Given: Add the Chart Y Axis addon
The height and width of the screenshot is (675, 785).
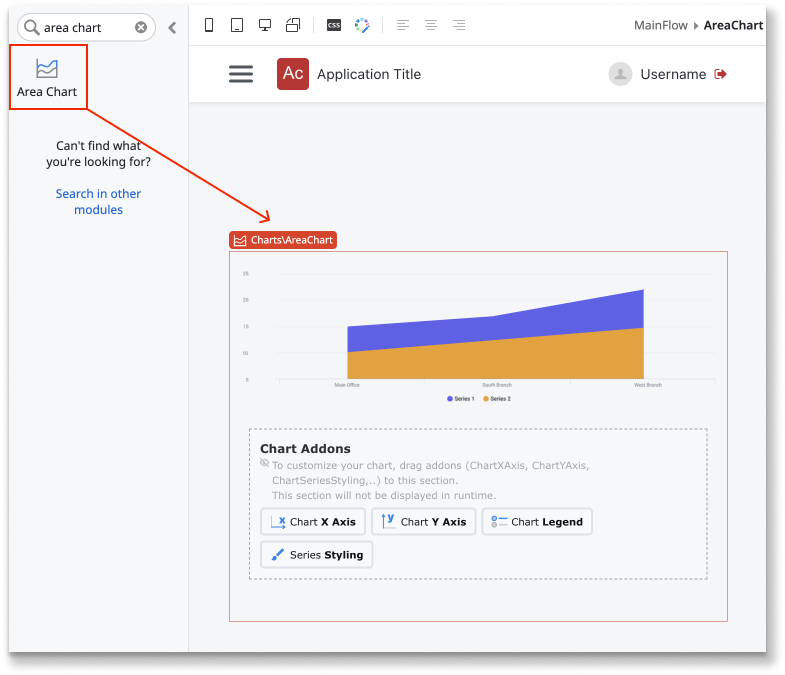Looking at the screenshot, I should pyautogui.click(x=424, y=522).
